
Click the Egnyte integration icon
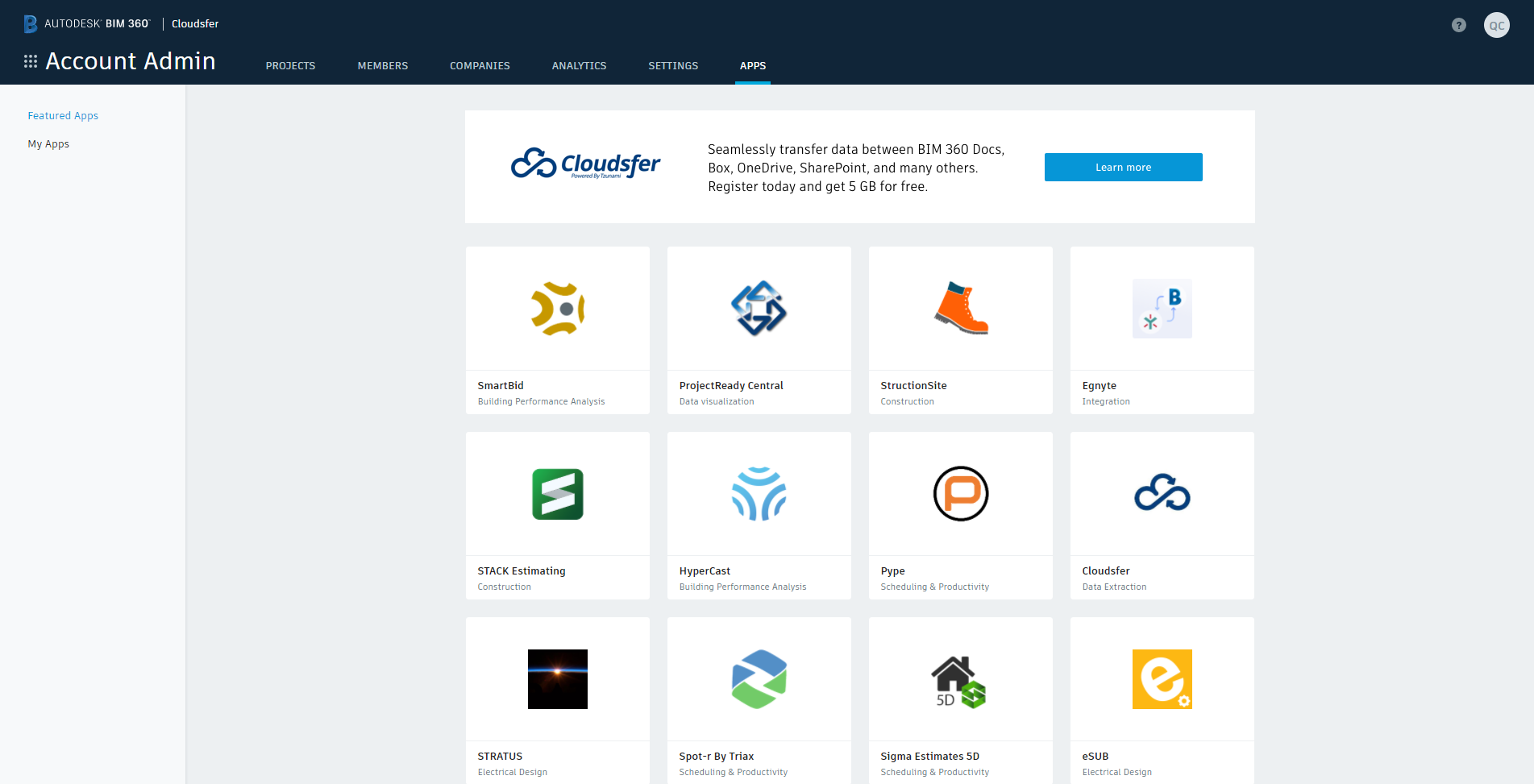[1162, 309]
